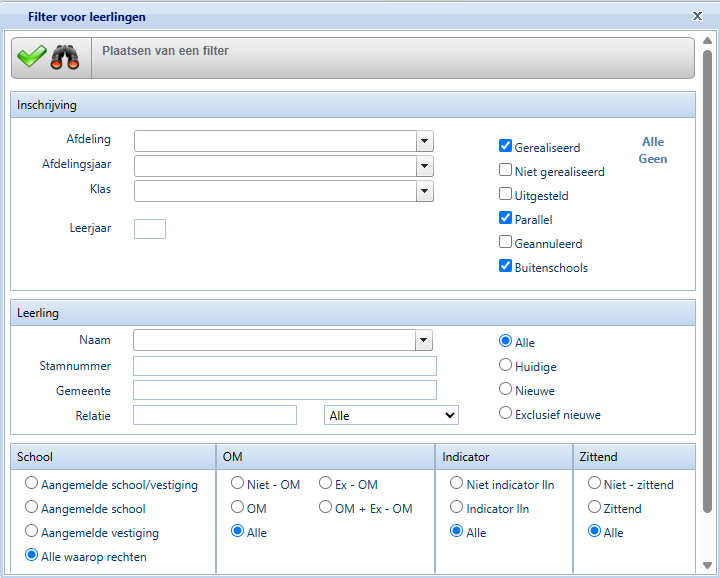Click the Klas combo text field
Image resolution: width=720 pixels, height=578 pixels.
(x=276, y=191)
